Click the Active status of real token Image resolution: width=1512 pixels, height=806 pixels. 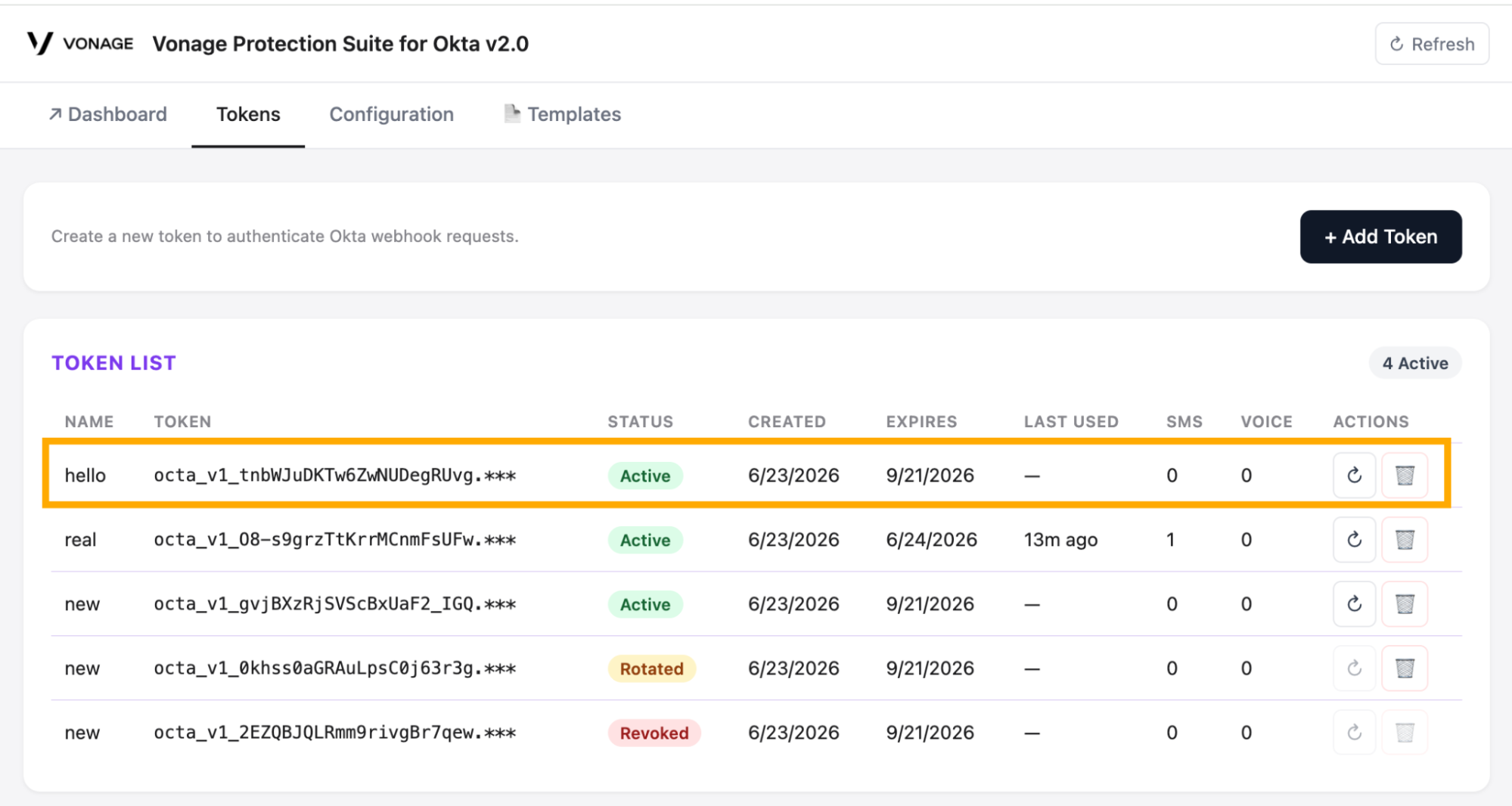click(645, 540)
